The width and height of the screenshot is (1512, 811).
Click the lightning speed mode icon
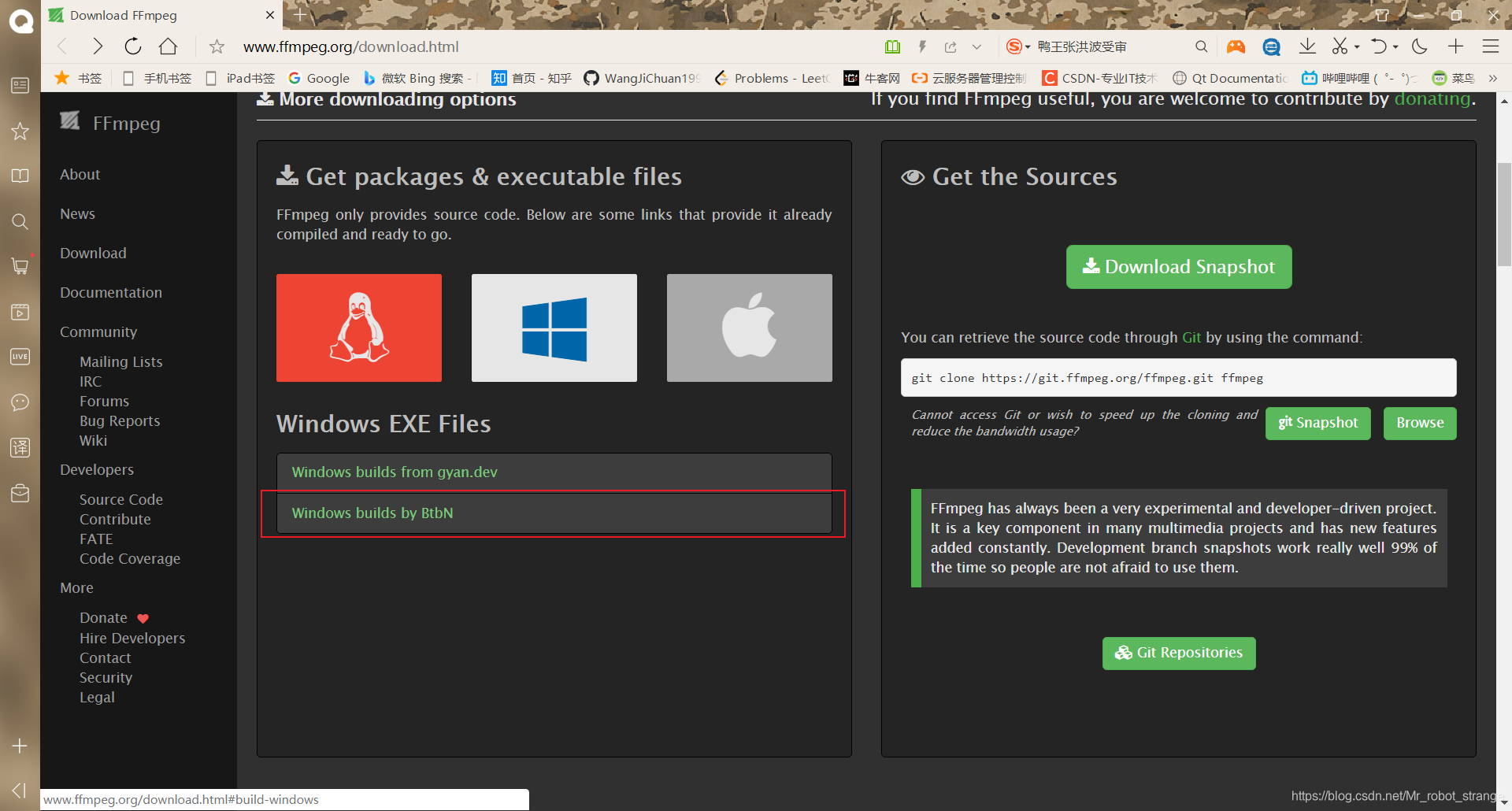click(922, 47)
